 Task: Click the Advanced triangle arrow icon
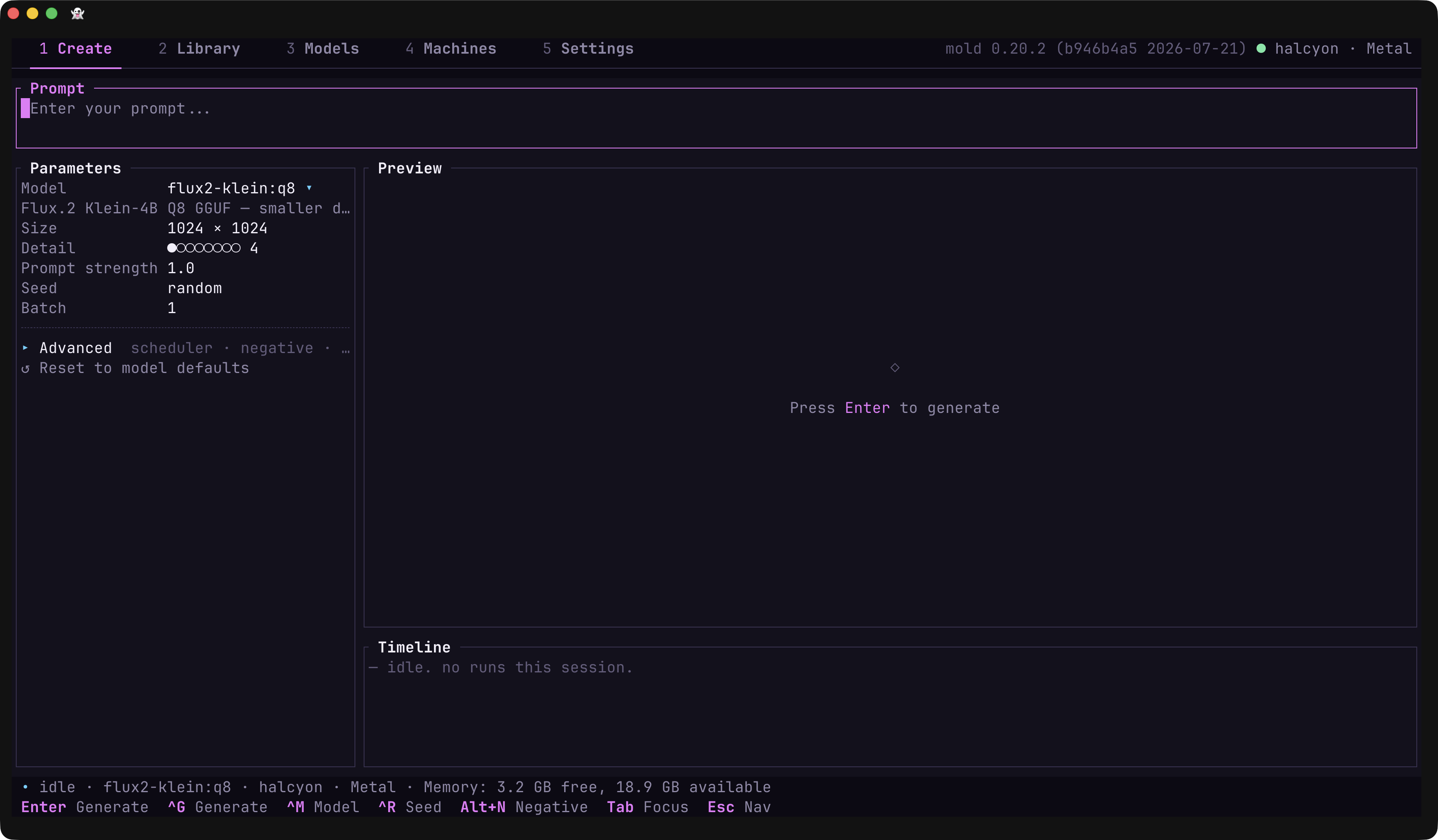coord(25,348)
